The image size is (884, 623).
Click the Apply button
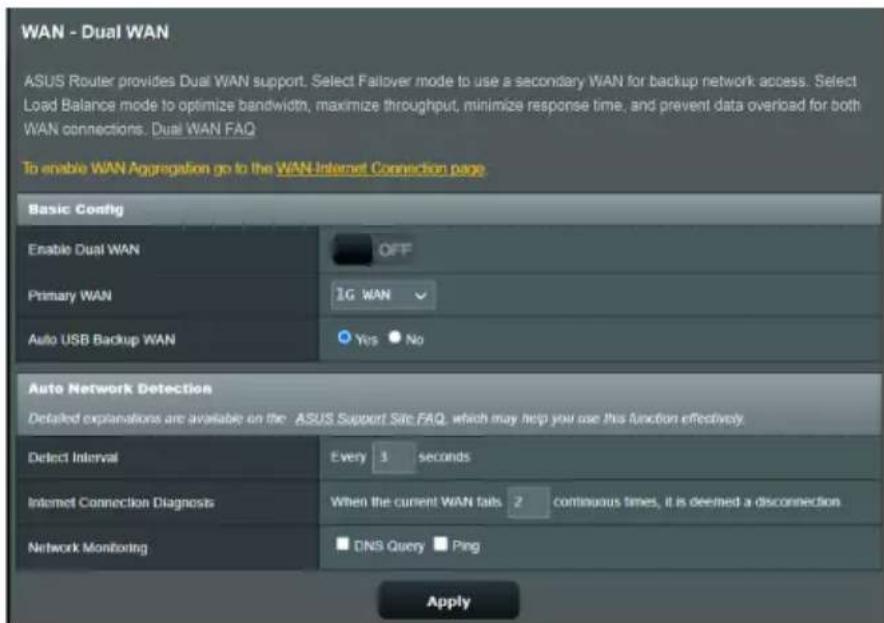click(449, 601)
